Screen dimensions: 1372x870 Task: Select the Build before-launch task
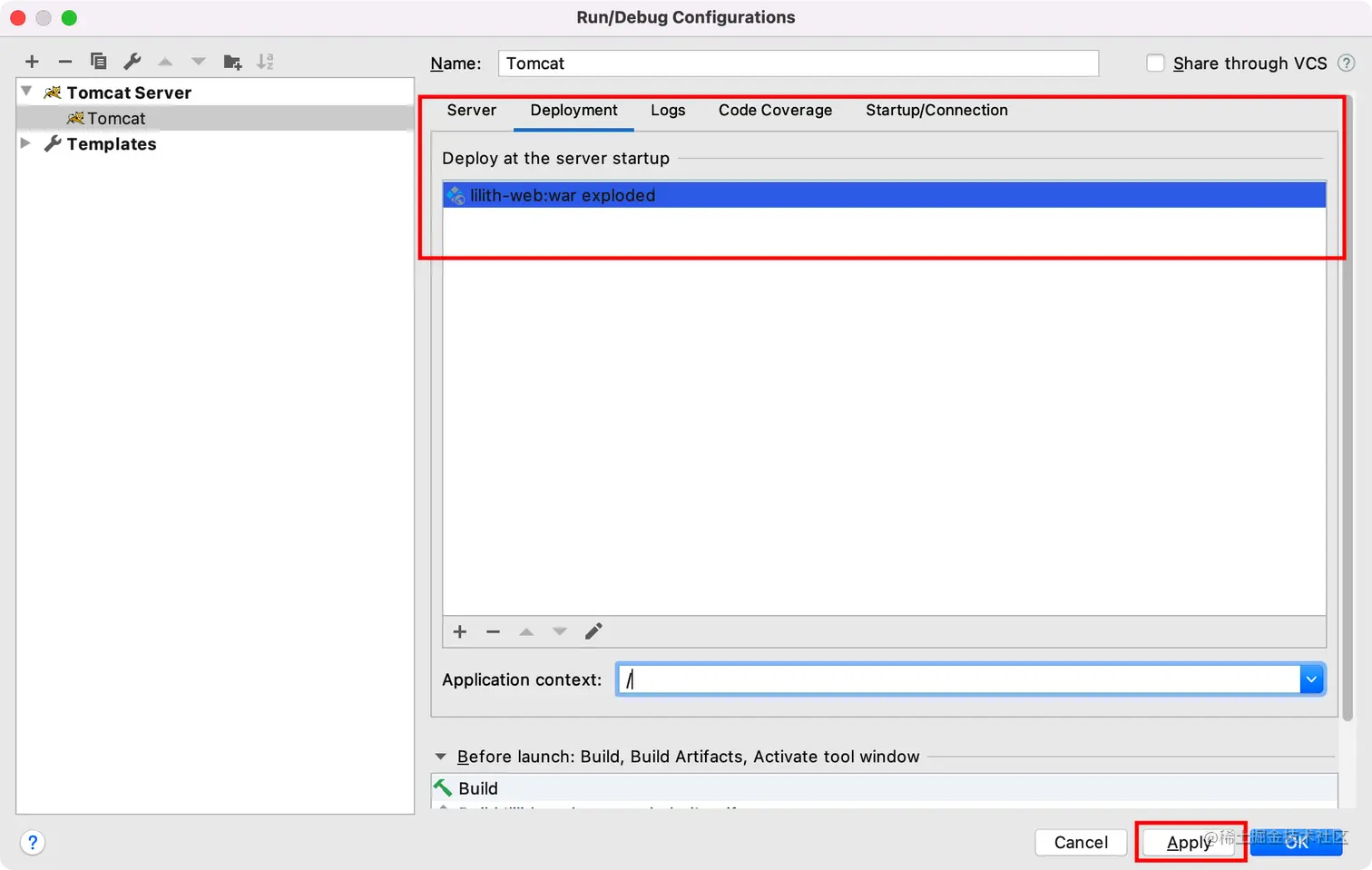(885, 788)
